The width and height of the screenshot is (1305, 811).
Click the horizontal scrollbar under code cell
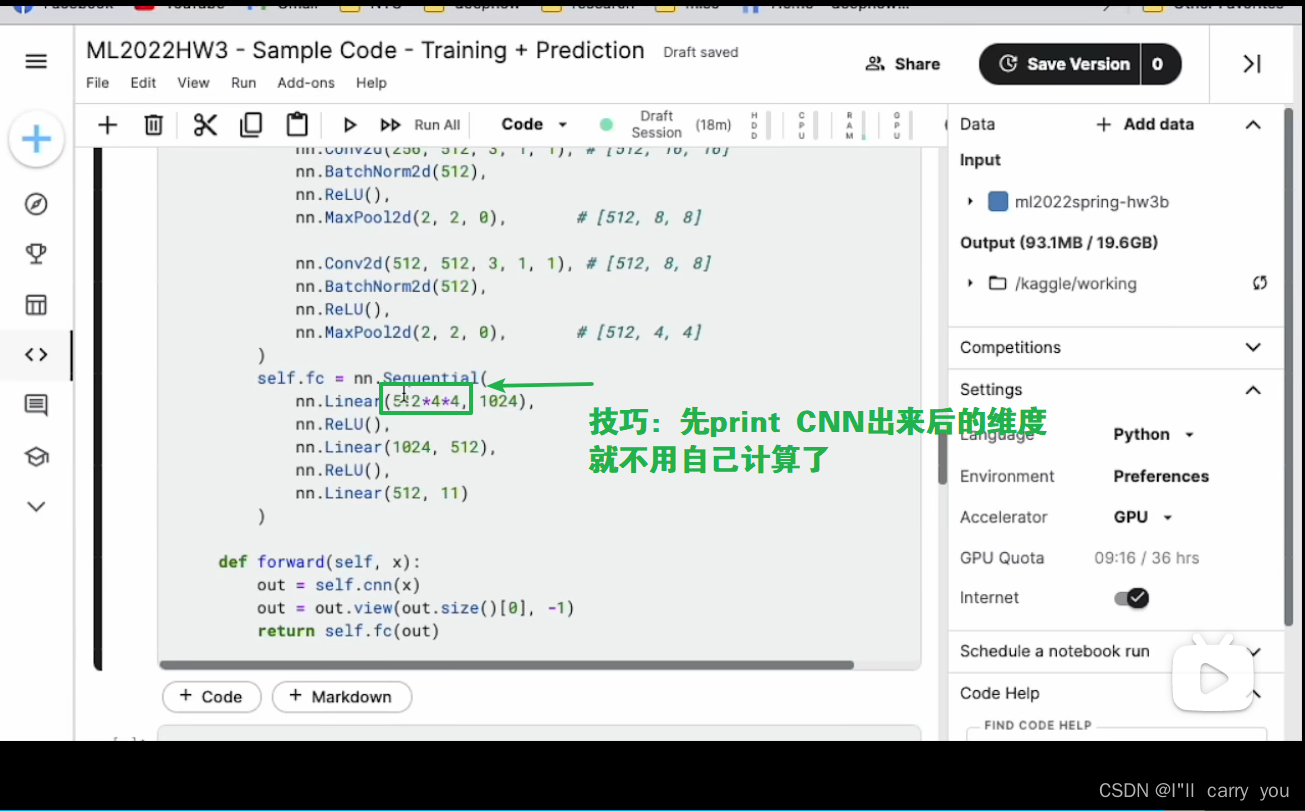(x=506, y=664)
